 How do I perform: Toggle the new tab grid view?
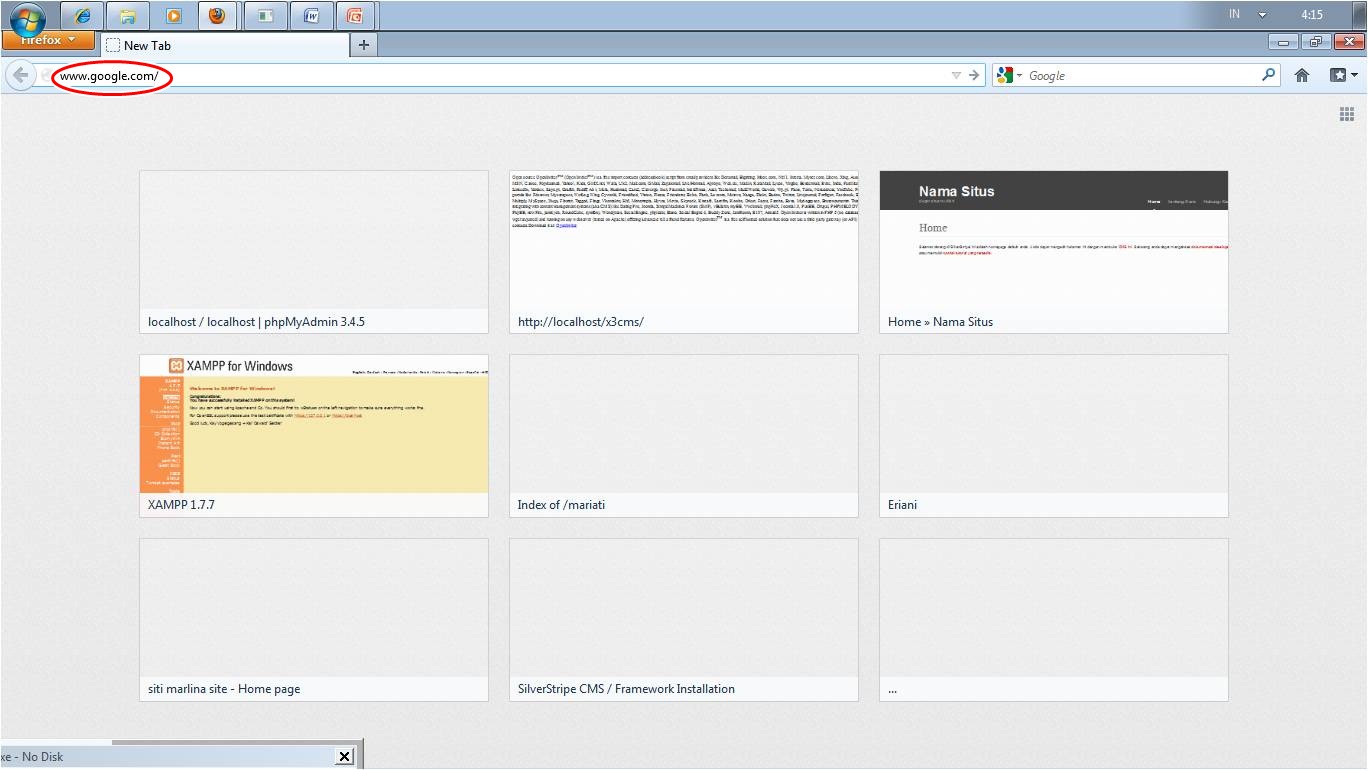click(x=1346, y=114)
